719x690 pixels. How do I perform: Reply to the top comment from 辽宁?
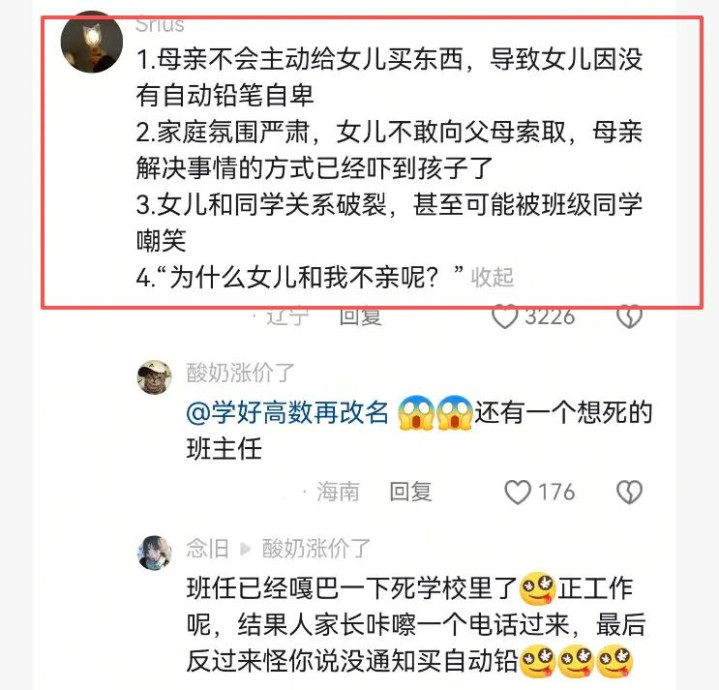(360, 317)
